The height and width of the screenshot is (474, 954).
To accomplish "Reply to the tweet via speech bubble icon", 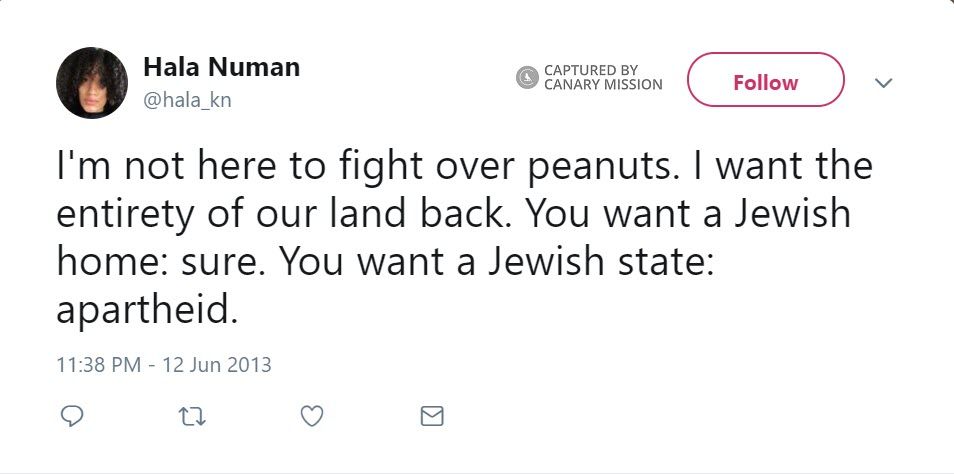I will click(x=71, y=415).
